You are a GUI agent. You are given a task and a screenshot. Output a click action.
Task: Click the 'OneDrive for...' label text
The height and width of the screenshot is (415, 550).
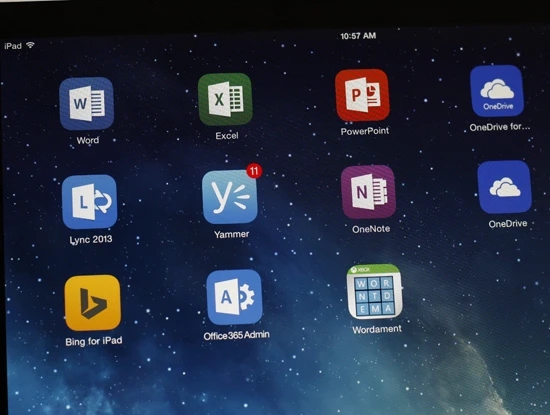click(500, 127)
